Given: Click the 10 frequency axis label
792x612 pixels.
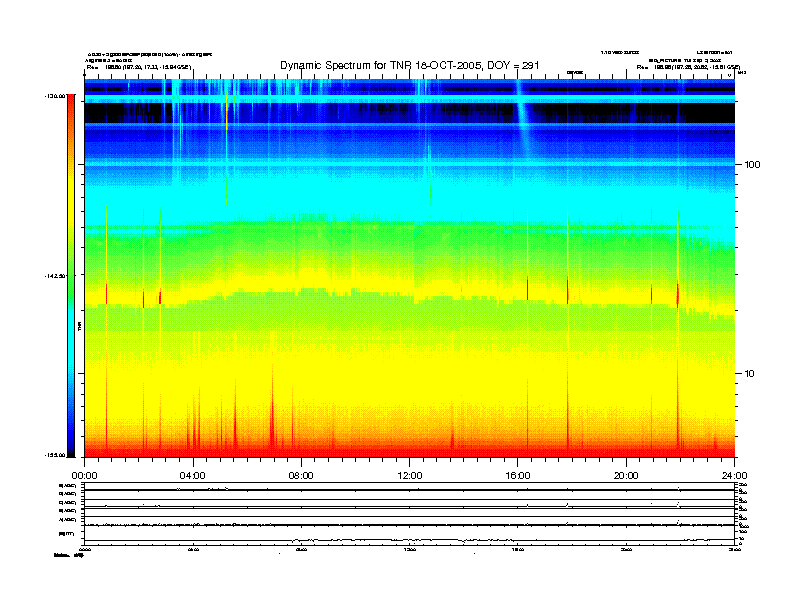Looking at the screenshot, I should [750, 374].
